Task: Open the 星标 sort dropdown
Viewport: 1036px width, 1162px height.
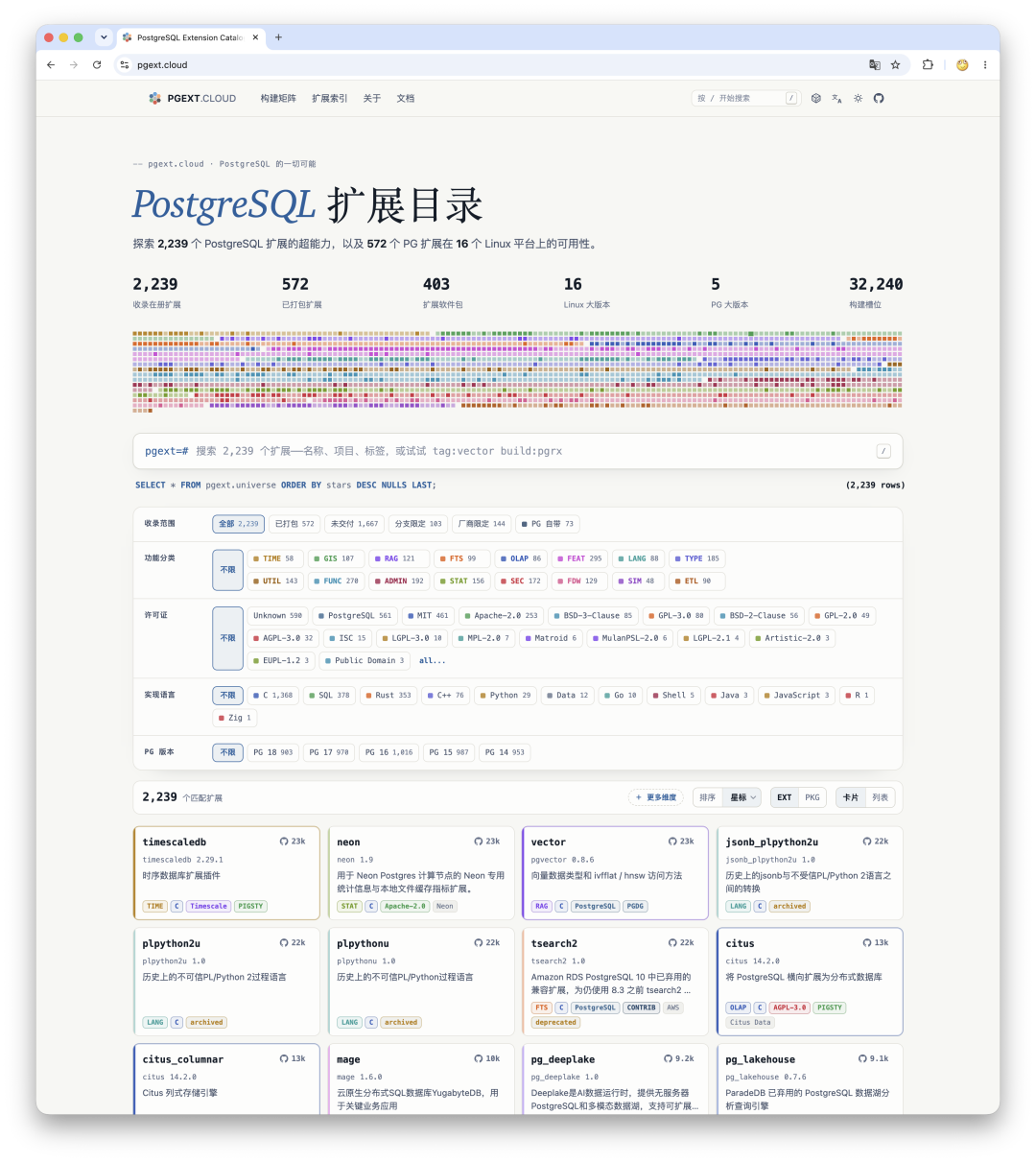Action: click(x=744, y=797)
